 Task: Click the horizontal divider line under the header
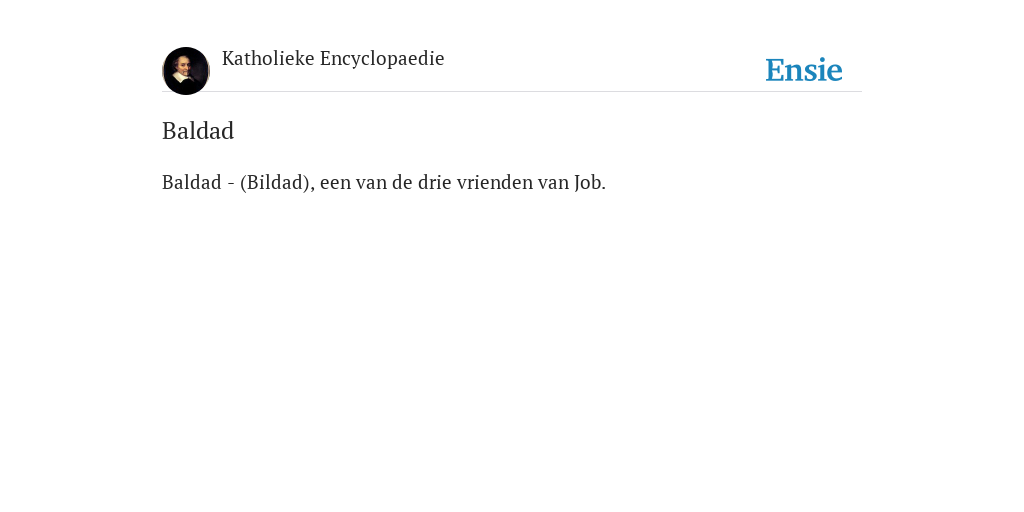point(512,91)
